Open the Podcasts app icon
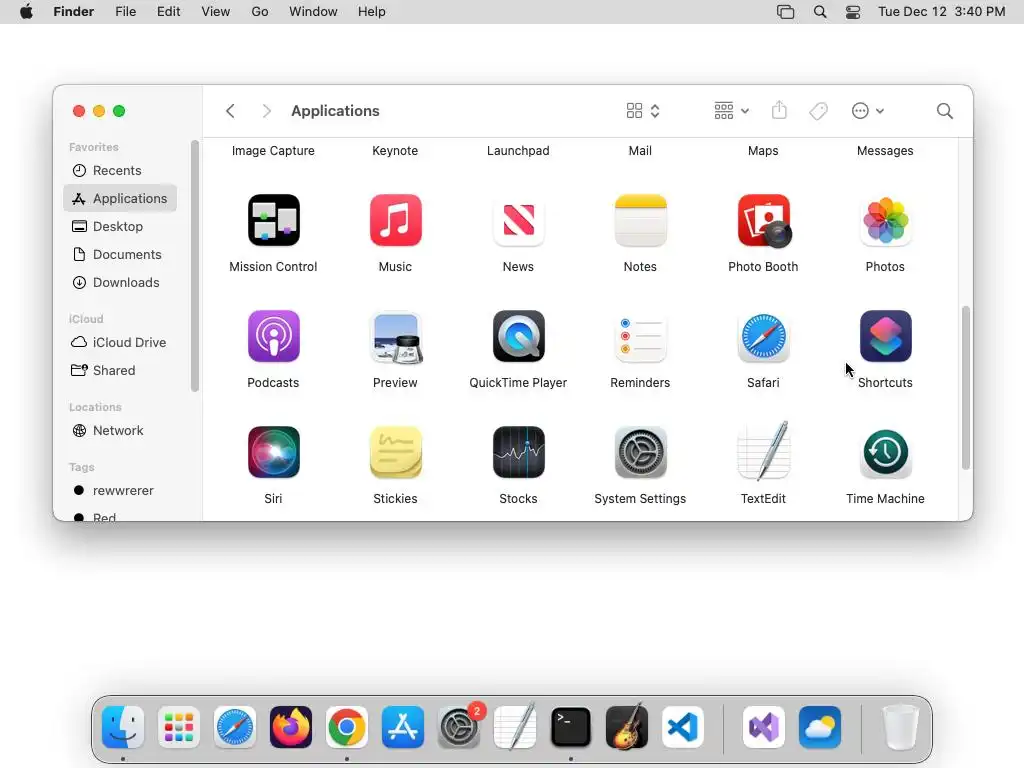The image size is (1024, 768). point(274,336)
